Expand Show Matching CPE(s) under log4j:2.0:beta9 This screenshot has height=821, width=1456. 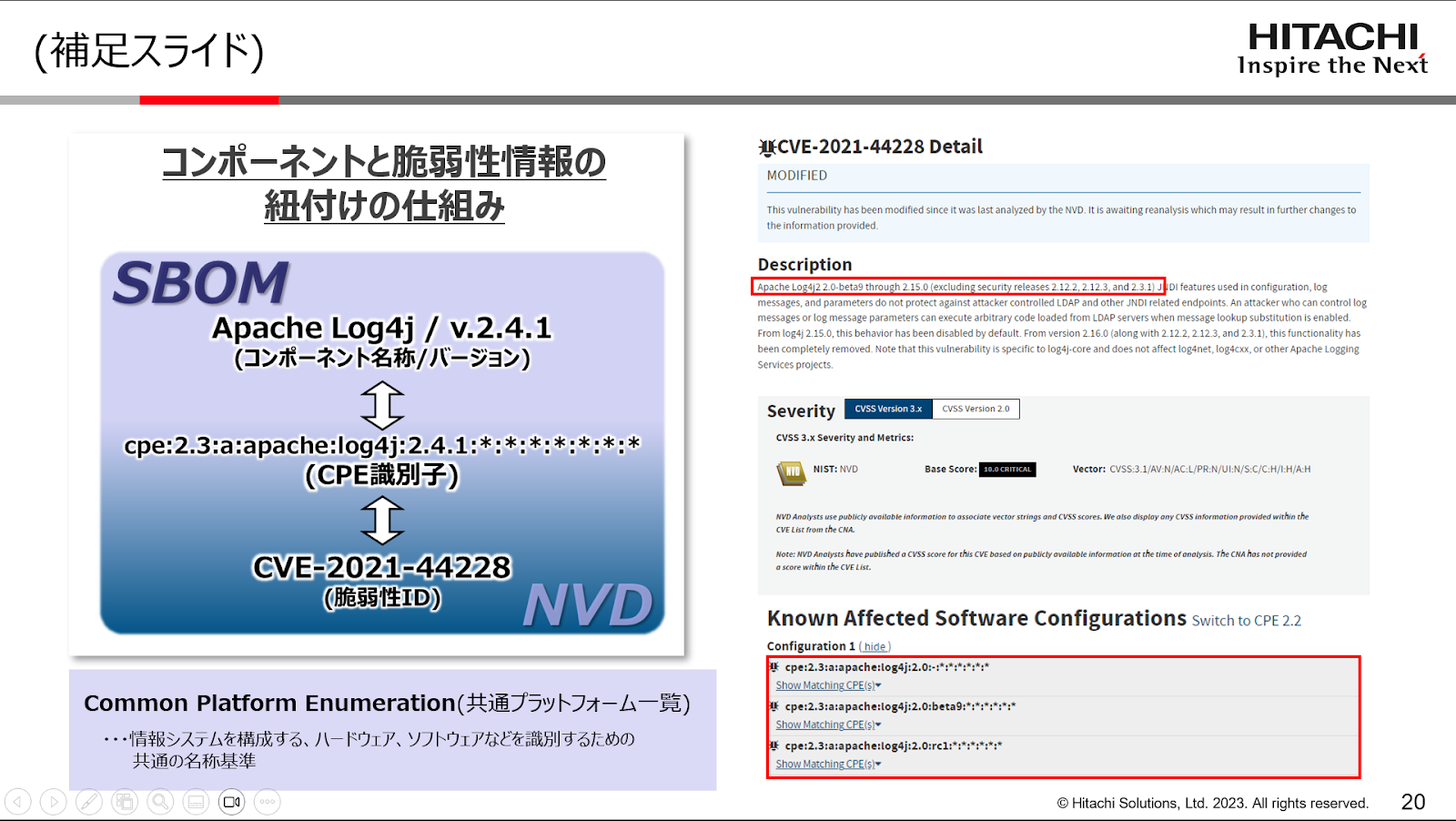click(x=827, y=725)
